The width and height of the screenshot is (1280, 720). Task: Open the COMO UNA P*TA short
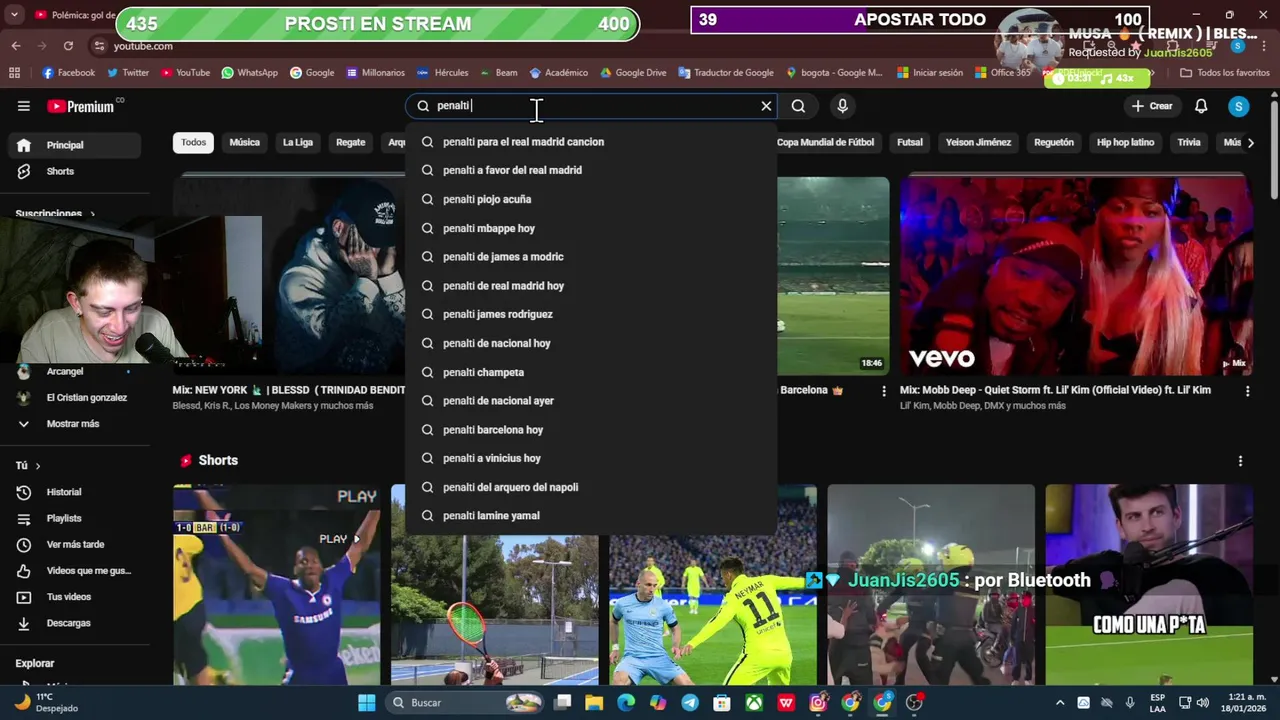(x=1149, y=585)
